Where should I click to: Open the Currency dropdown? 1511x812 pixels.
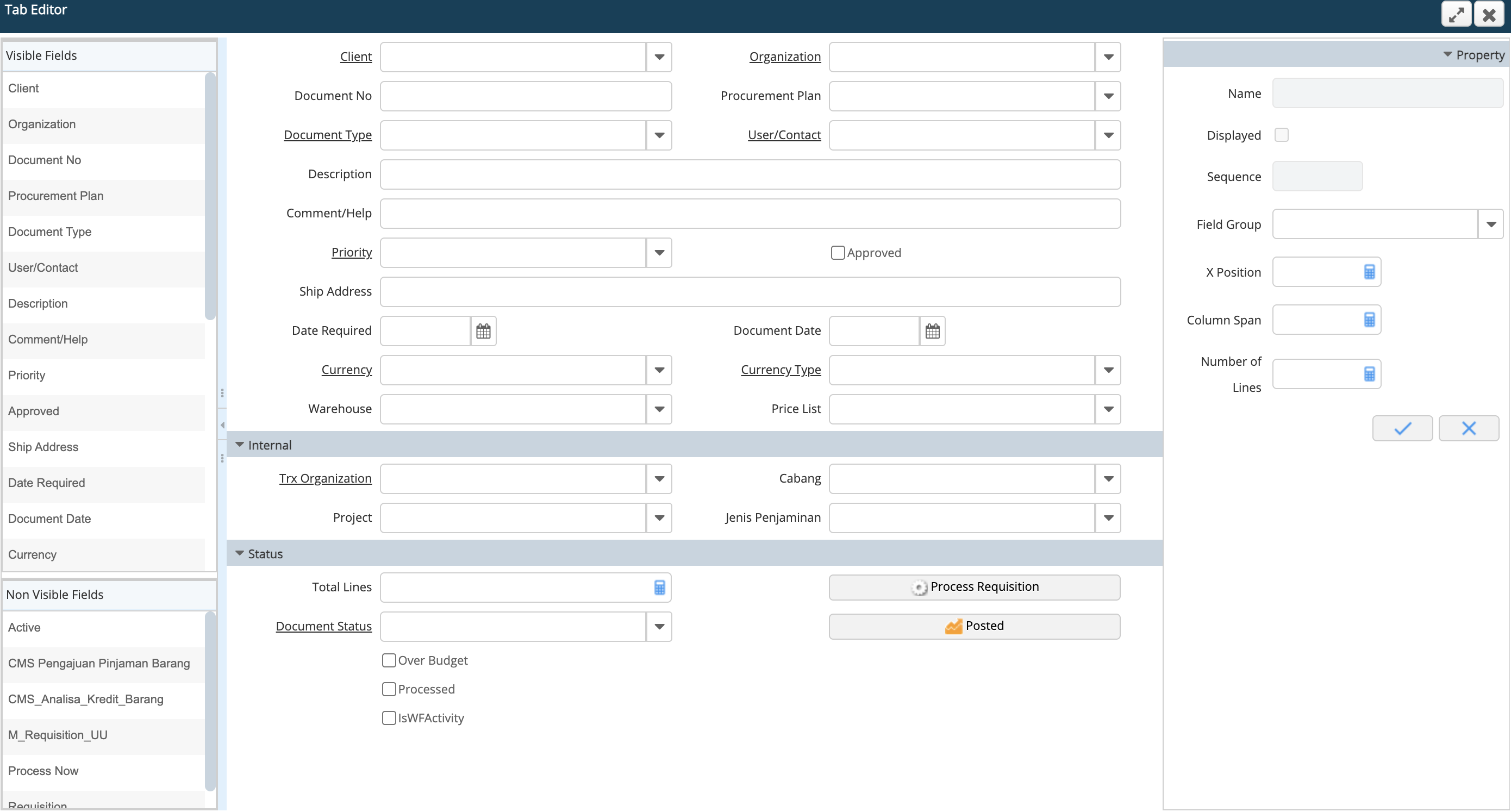[x=659, y=370]
